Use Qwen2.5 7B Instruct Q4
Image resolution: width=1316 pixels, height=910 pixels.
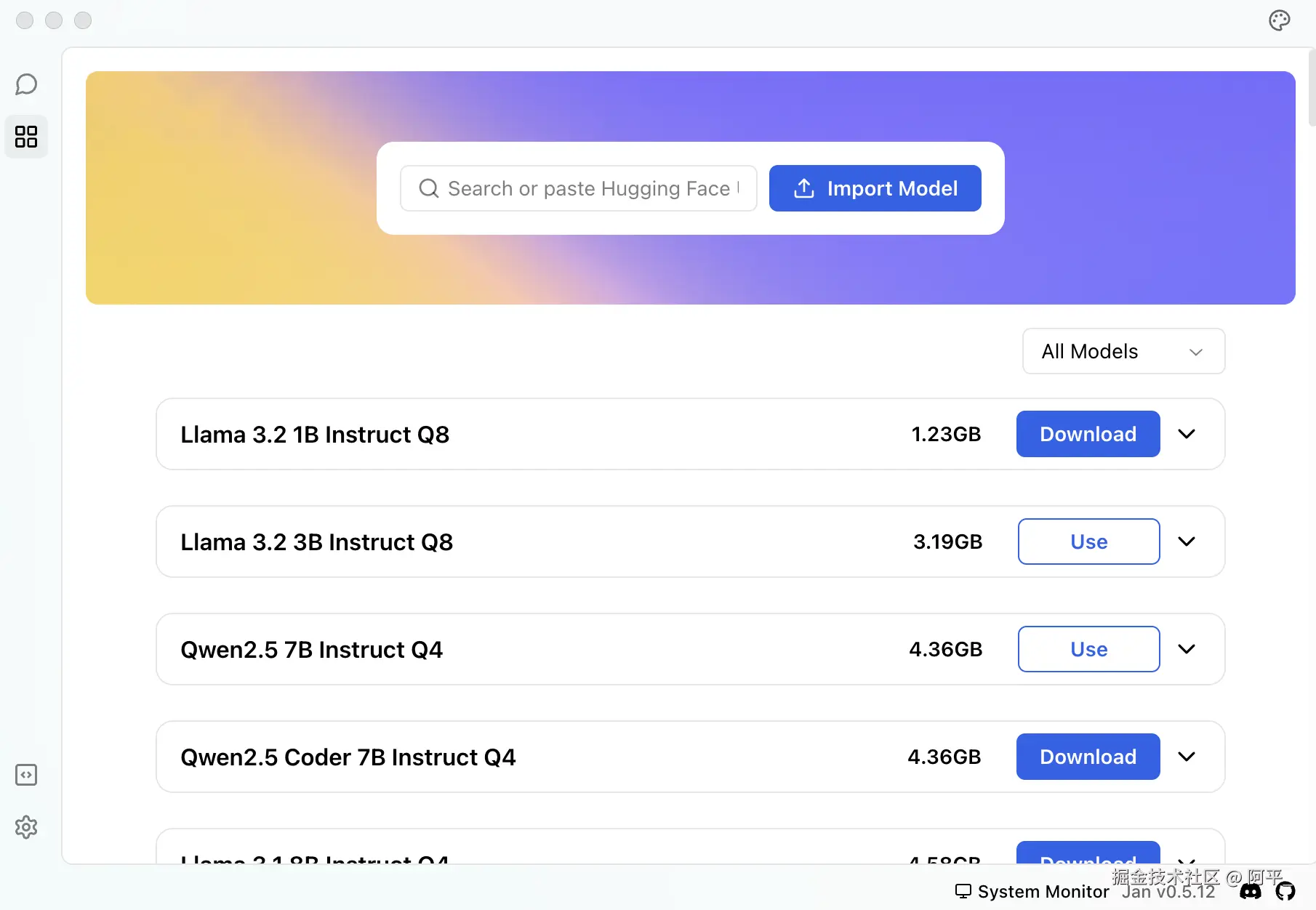pyautogui.click(x=1089, y=649)
